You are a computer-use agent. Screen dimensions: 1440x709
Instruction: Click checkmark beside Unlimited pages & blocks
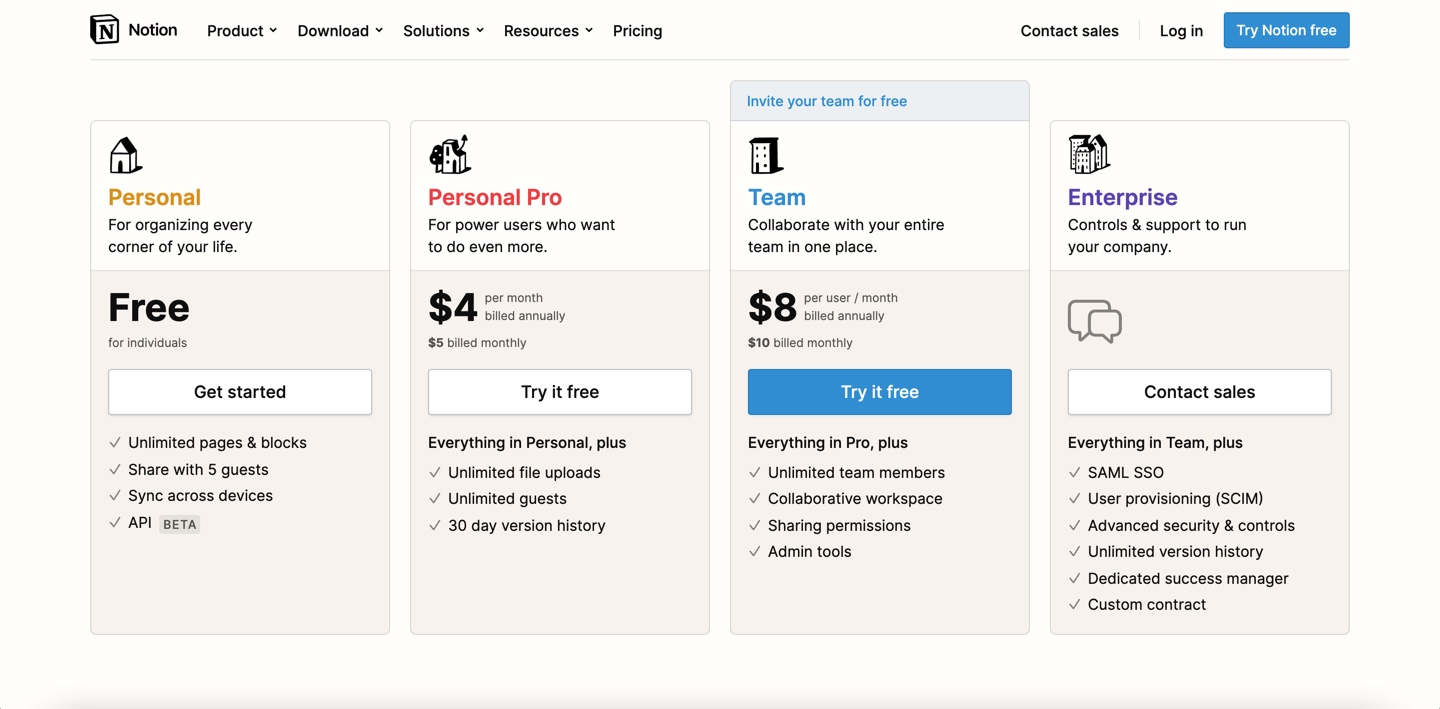click(115, 442)
